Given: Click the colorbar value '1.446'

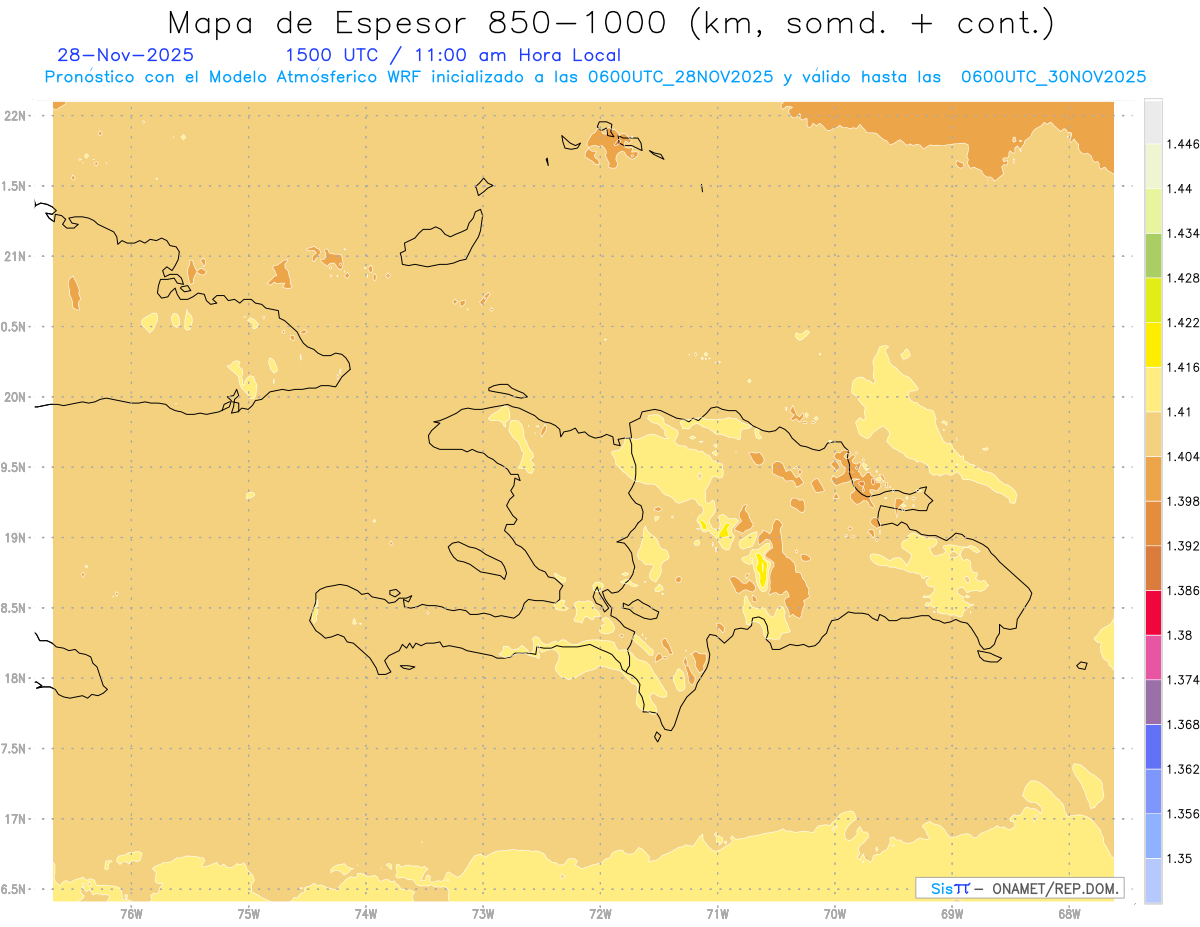Looking at the screenshot, I should 1184,144.
